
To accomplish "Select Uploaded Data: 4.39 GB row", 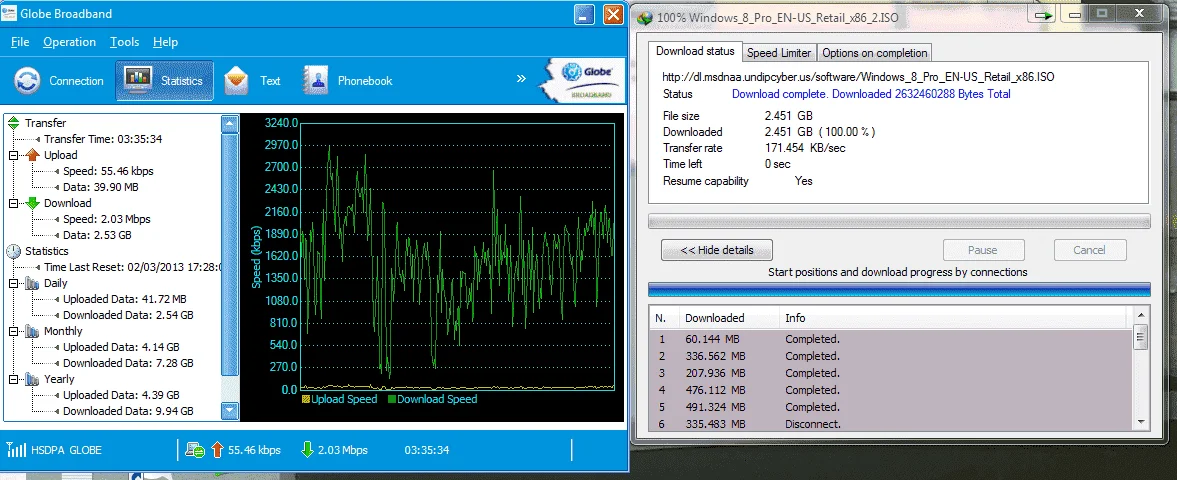I will tap(121, 395).
